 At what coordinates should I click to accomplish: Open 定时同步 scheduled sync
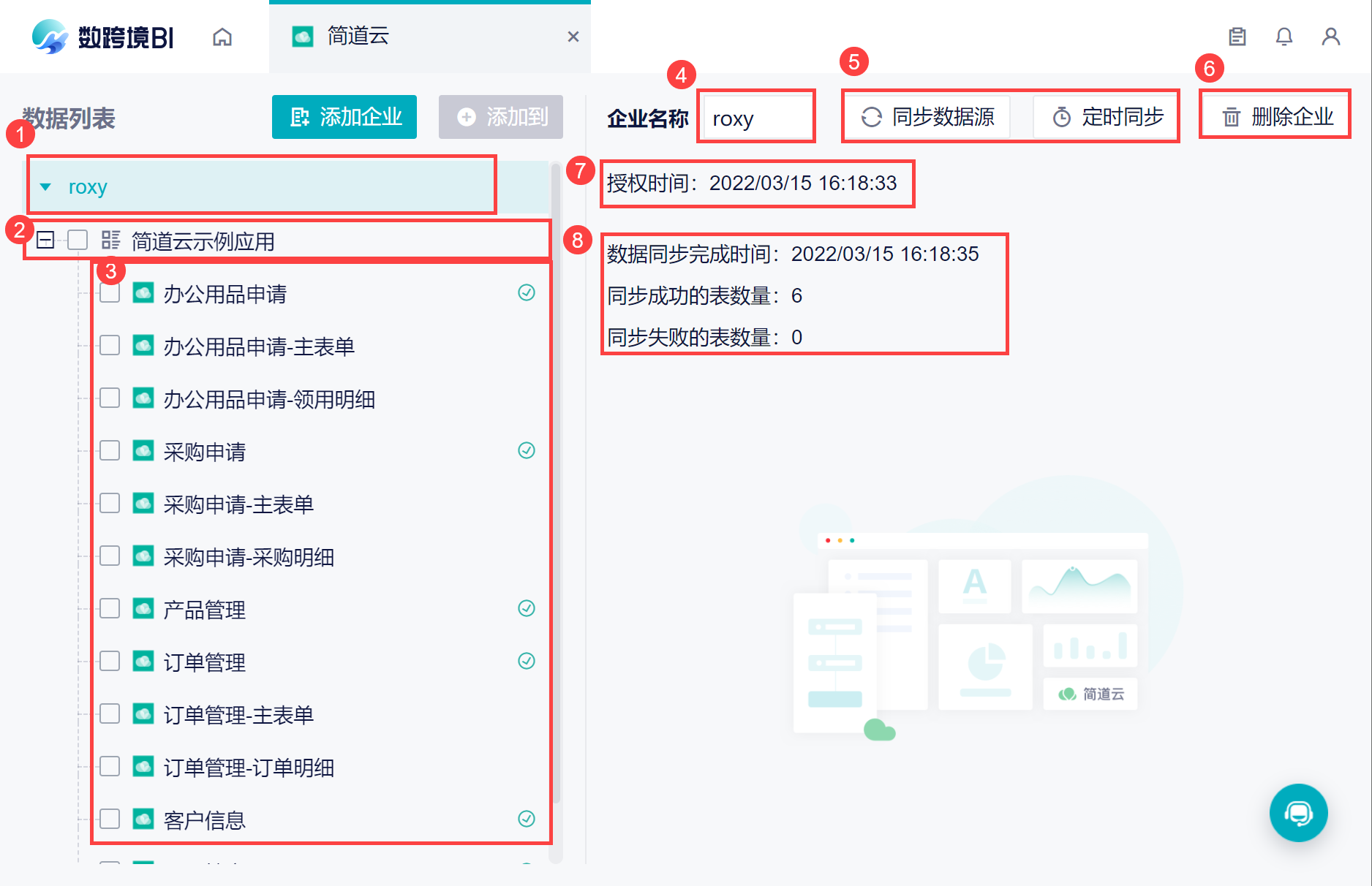click(x=1107, y=117)
